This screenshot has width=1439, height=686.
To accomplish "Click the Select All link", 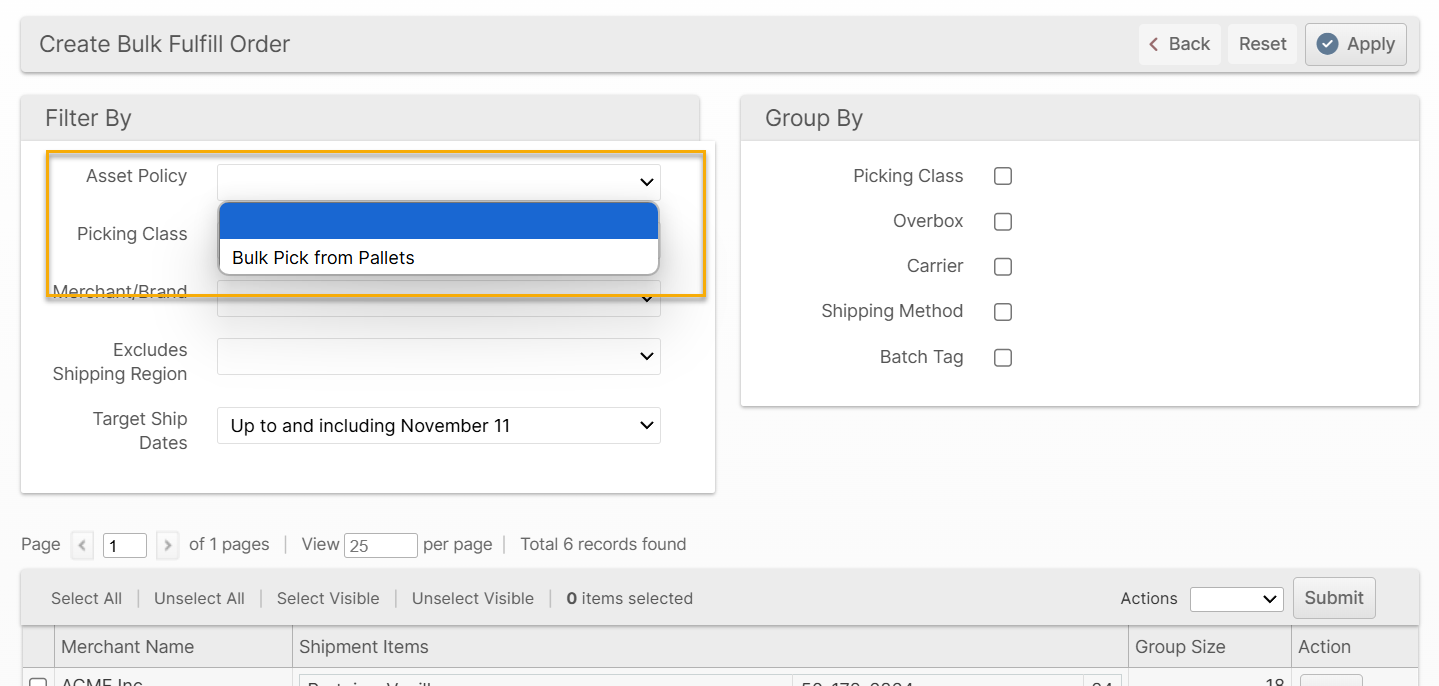I will 86,598.
